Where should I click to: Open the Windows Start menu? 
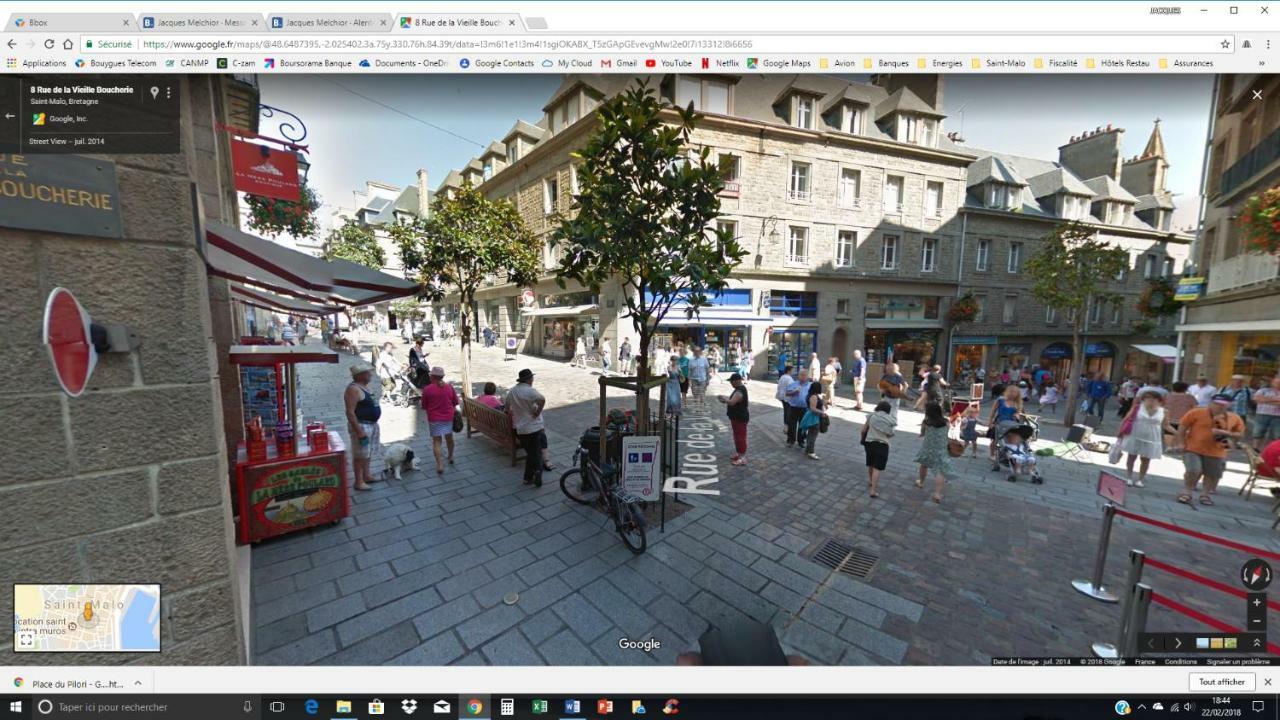click(x=16, y=707)
